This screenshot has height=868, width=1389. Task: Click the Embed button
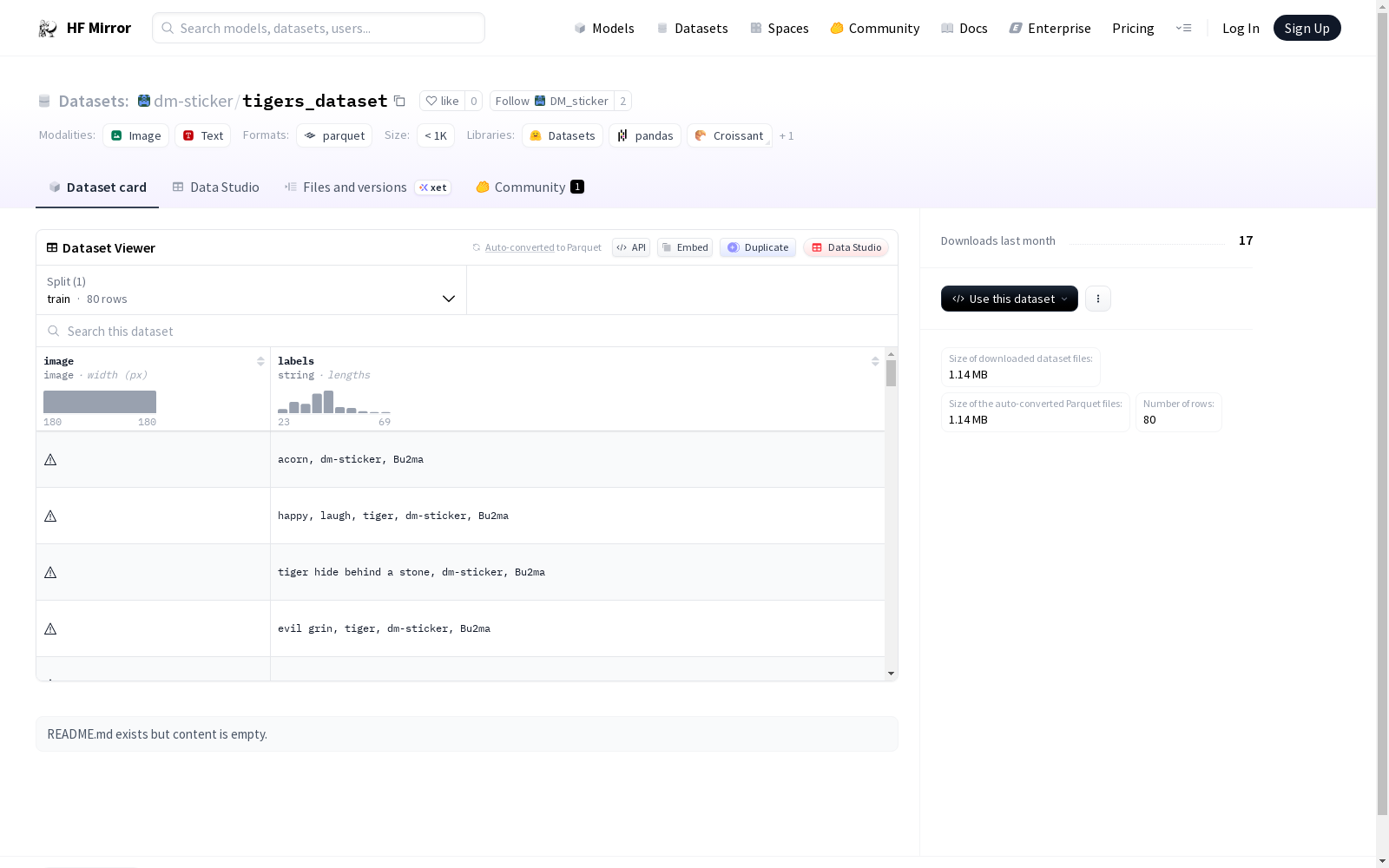tap(685, 247)
